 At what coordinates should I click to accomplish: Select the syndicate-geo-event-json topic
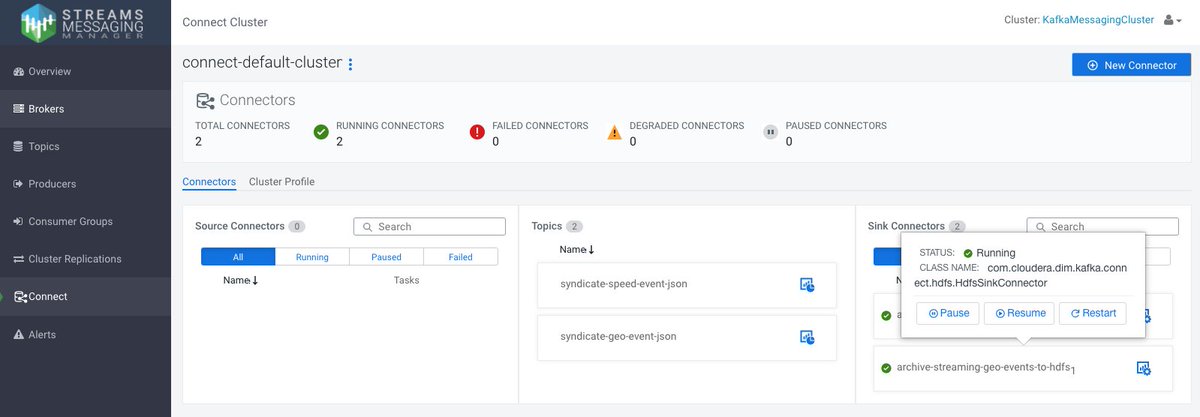coord(687,337)
